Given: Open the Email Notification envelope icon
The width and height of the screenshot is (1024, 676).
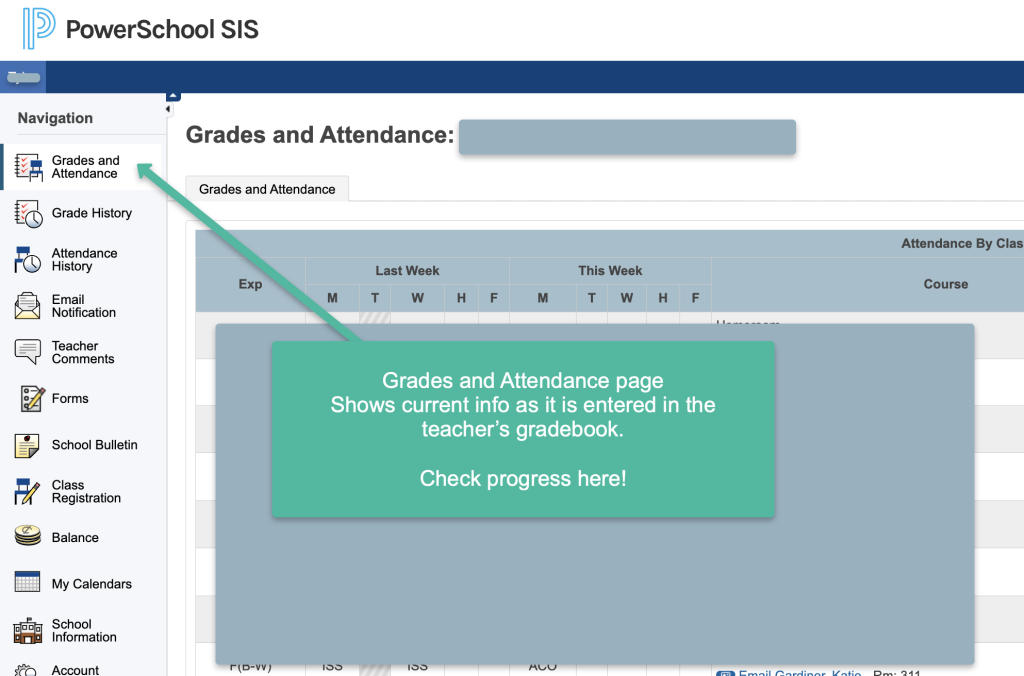Looking at the screenshot, I should tap(27, 306).
